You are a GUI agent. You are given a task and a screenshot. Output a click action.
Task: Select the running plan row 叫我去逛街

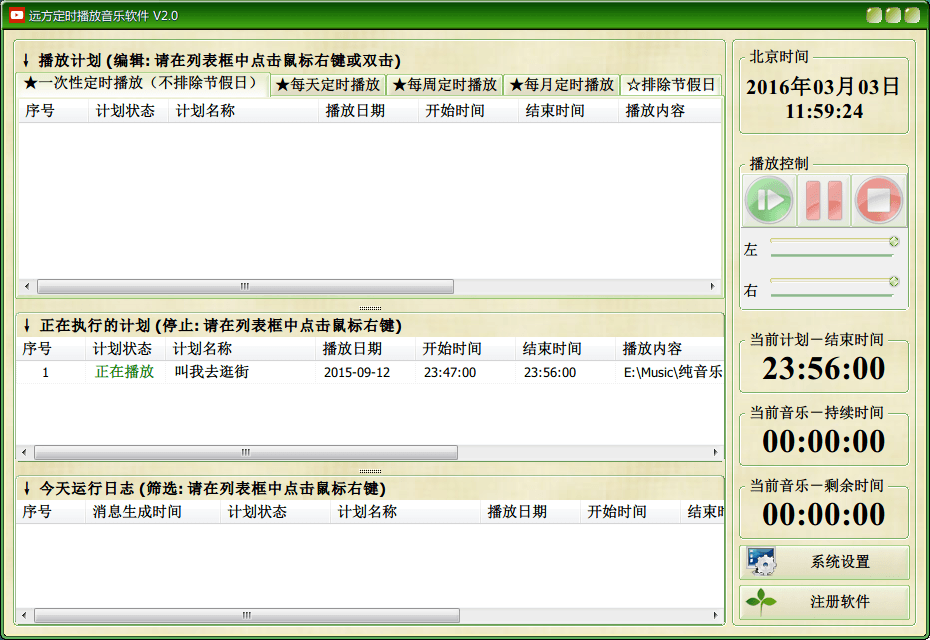[211, 372]
